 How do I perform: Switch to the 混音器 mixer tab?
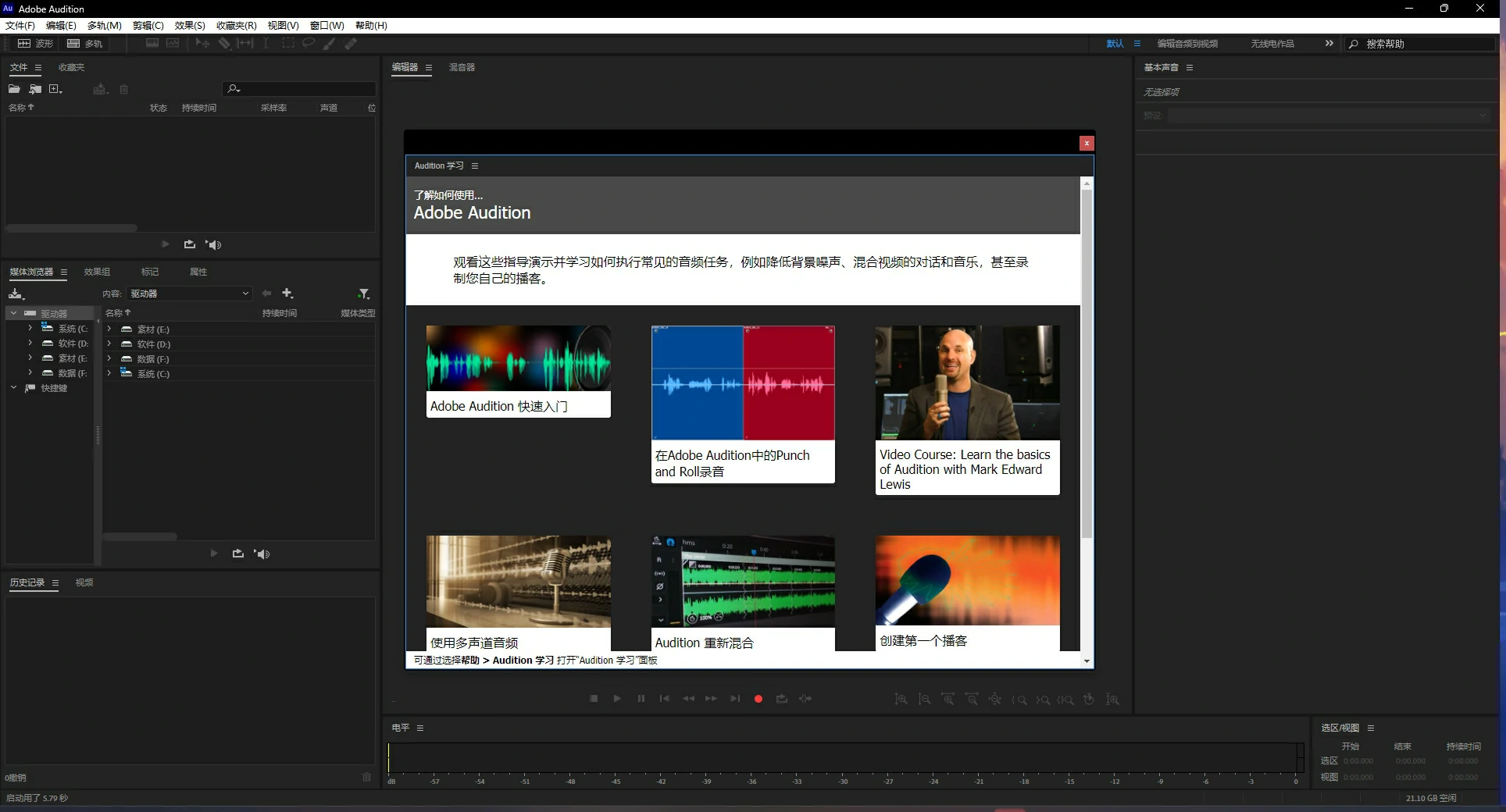click(x=462, y=67)
